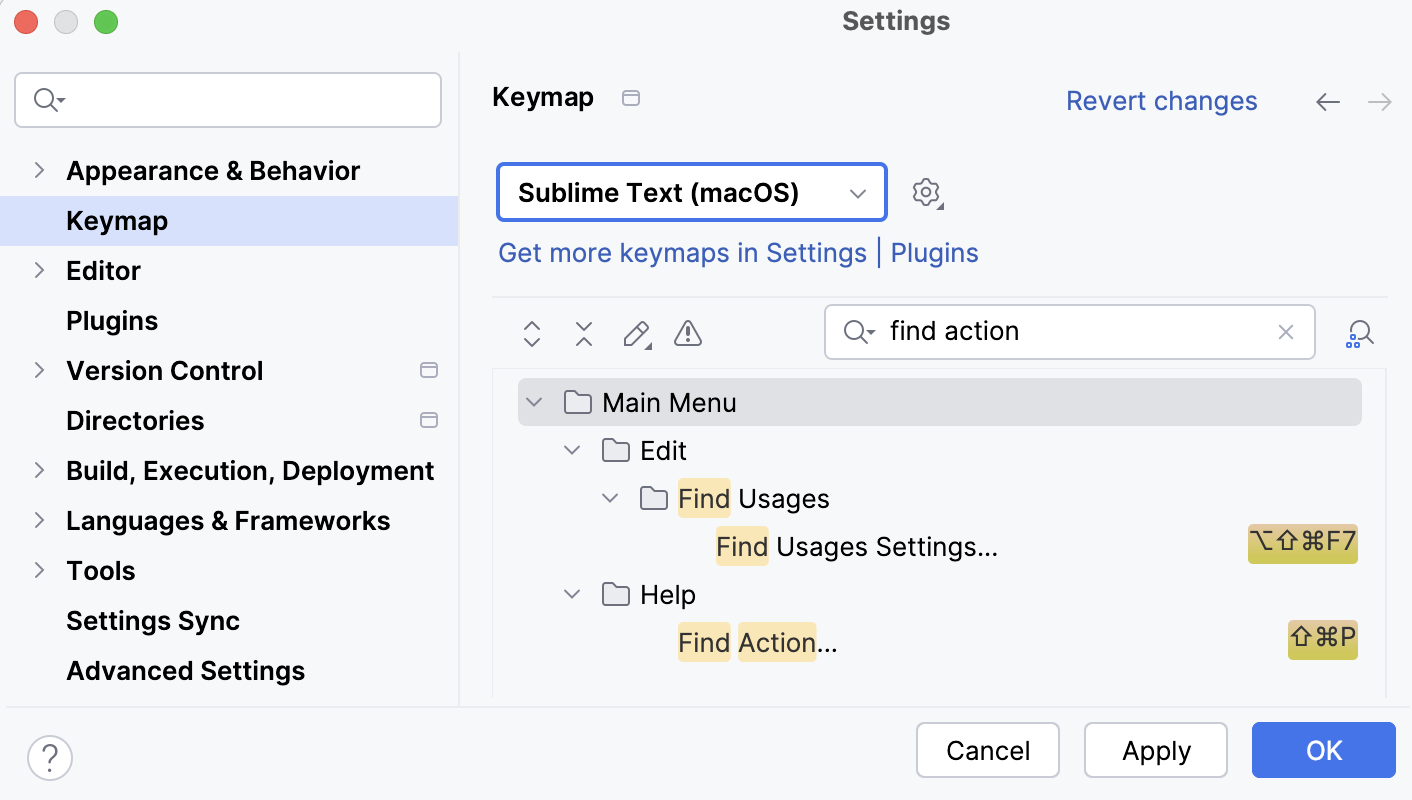The width and height of the screenshot is (1412, 800).
Task: Expand all items in the keymap tree
Action: [x=531, y=333]
